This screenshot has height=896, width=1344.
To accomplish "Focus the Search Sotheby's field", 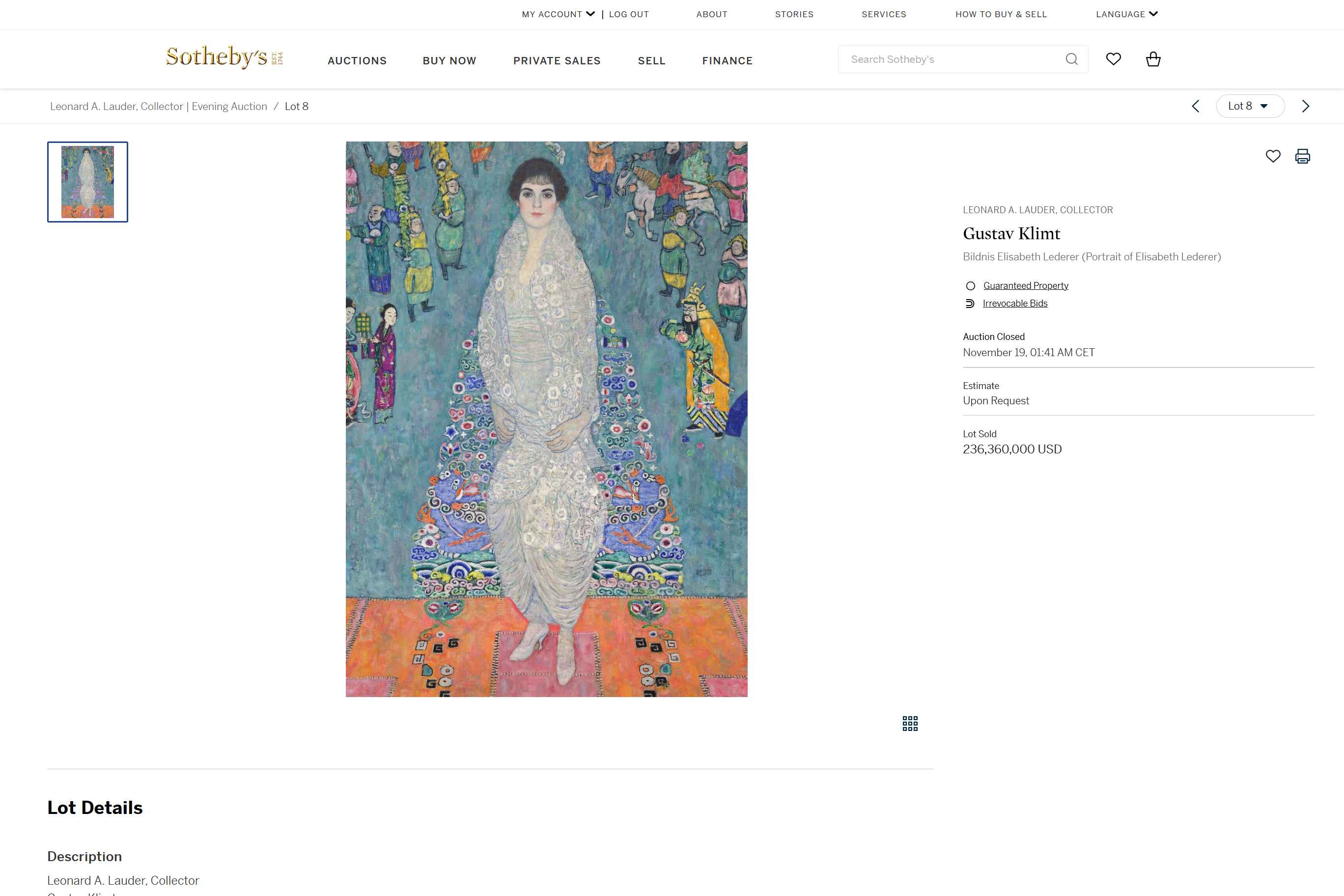I will [949, 59].
